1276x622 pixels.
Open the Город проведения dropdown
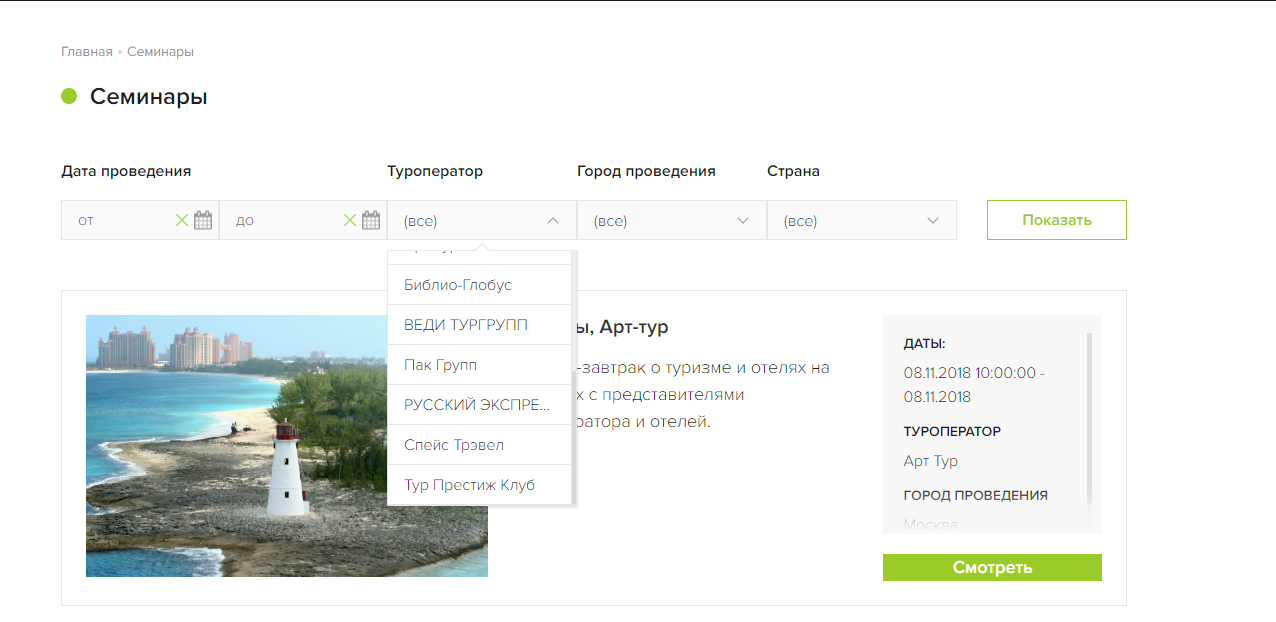672,221
